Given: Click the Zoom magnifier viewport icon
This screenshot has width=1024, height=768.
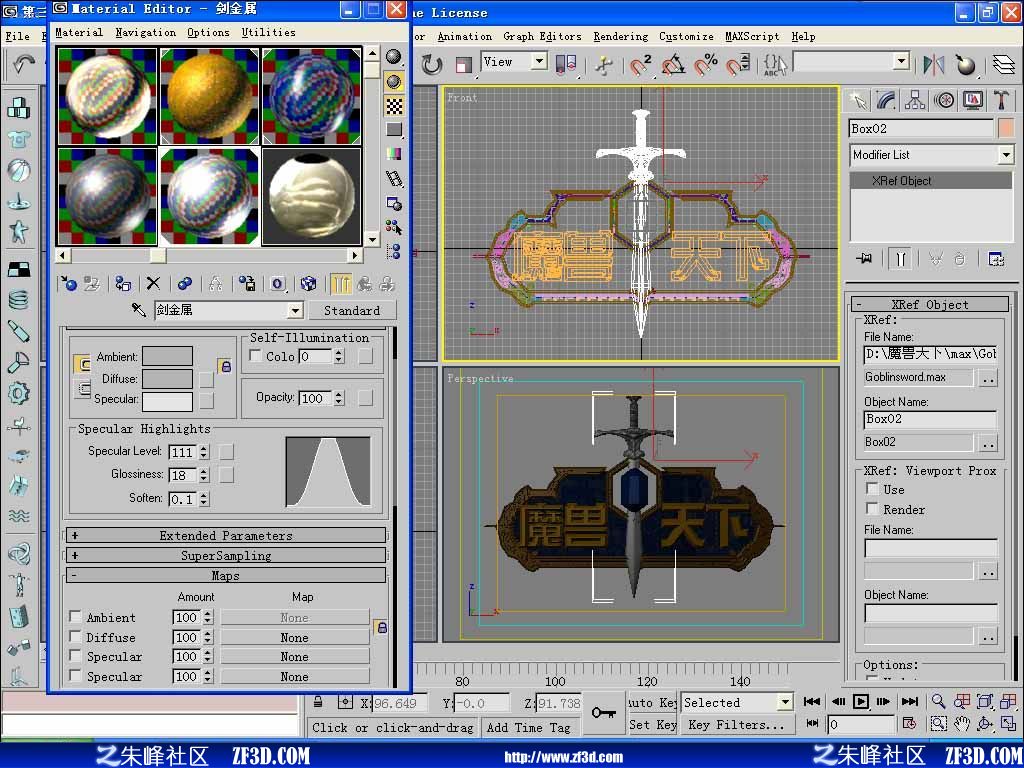Looking at the screenshot, I should 938,701.
